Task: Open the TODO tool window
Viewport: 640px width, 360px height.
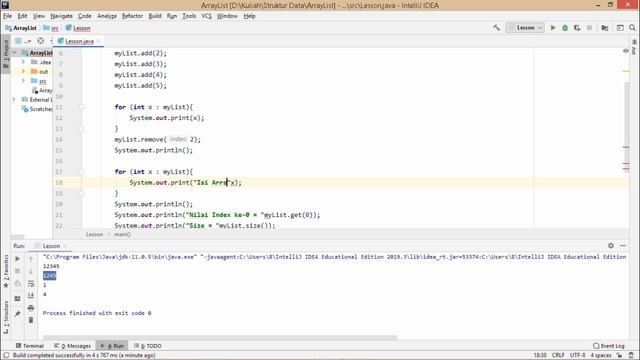Action: (x=147, y=346)
